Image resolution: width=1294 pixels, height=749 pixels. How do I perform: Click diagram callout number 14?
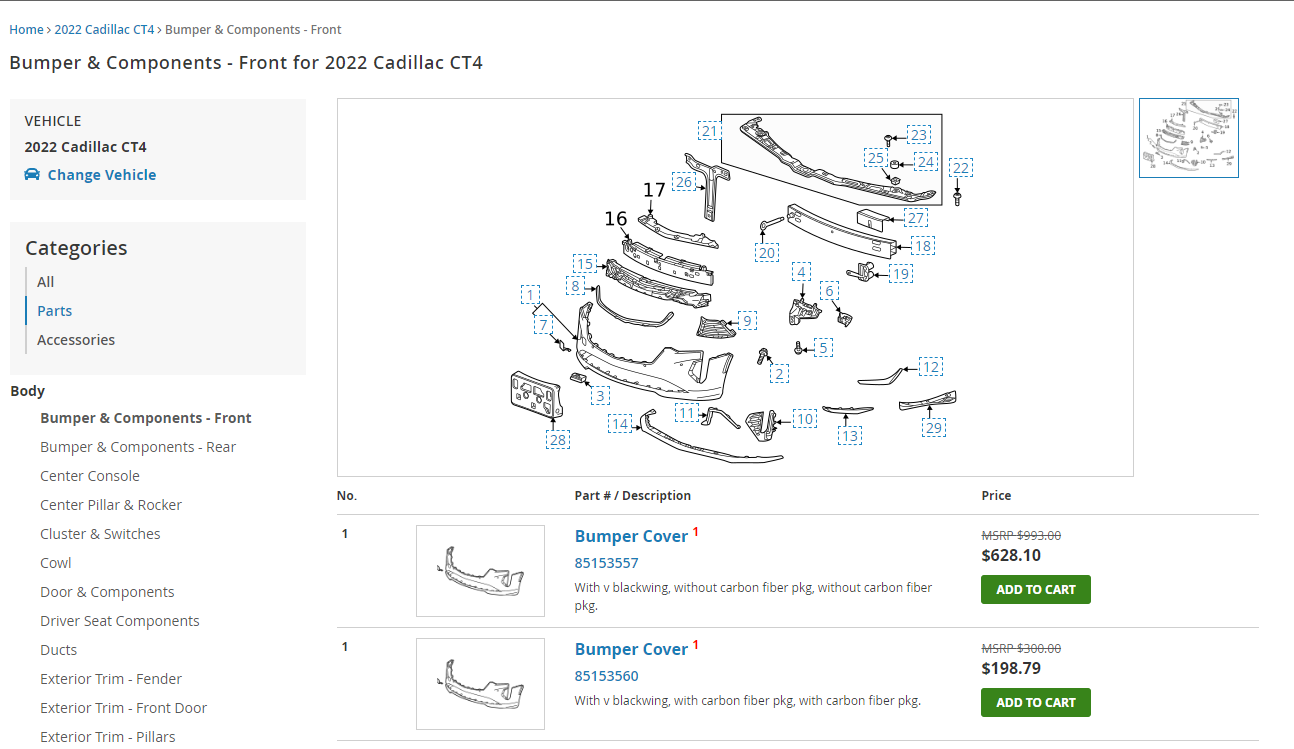point(621,424)
